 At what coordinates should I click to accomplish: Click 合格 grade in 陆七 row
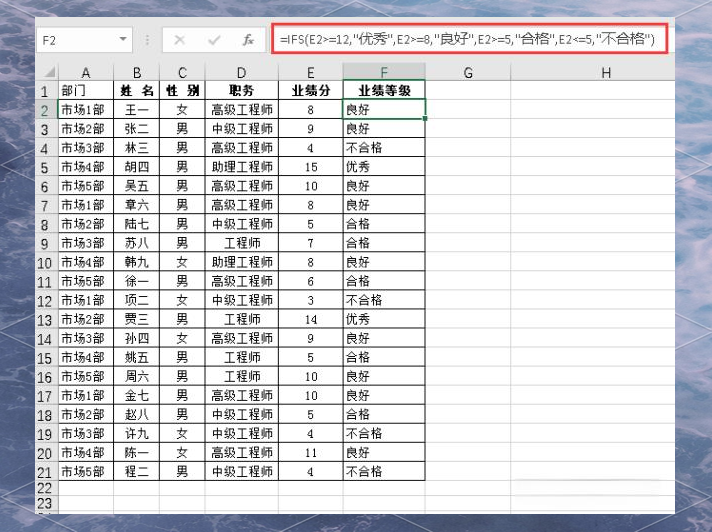(384, 224)
